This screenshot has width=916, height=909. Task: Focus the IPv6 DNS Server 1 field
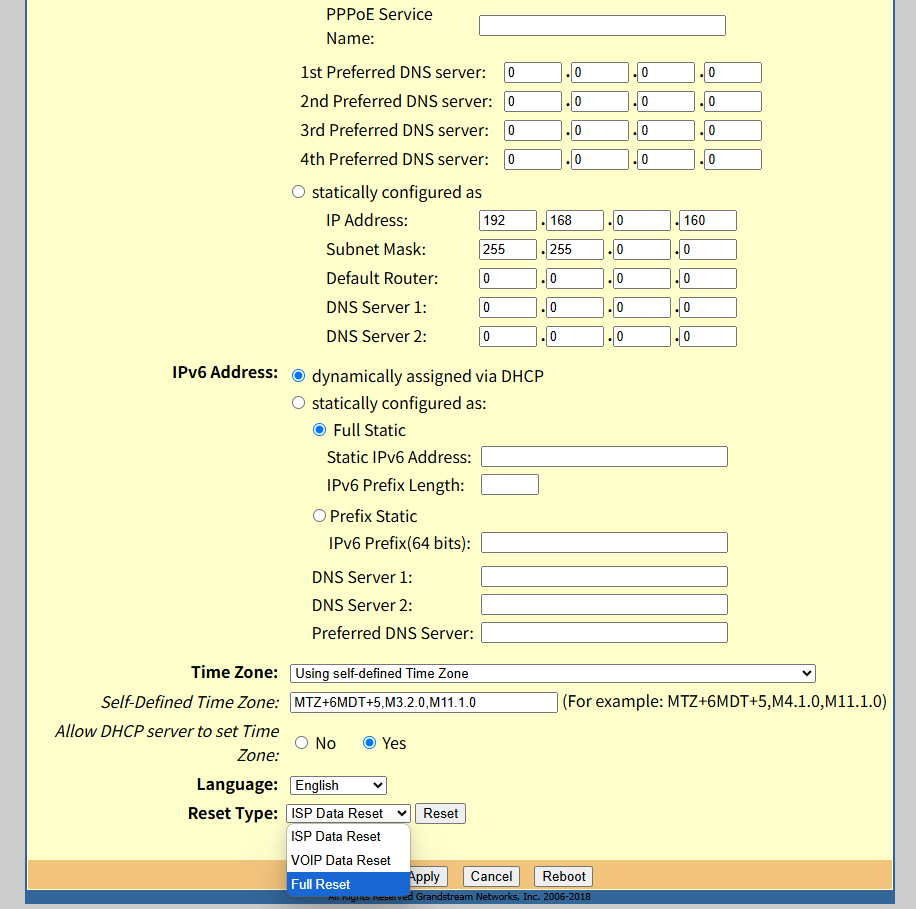coord(604,577)
